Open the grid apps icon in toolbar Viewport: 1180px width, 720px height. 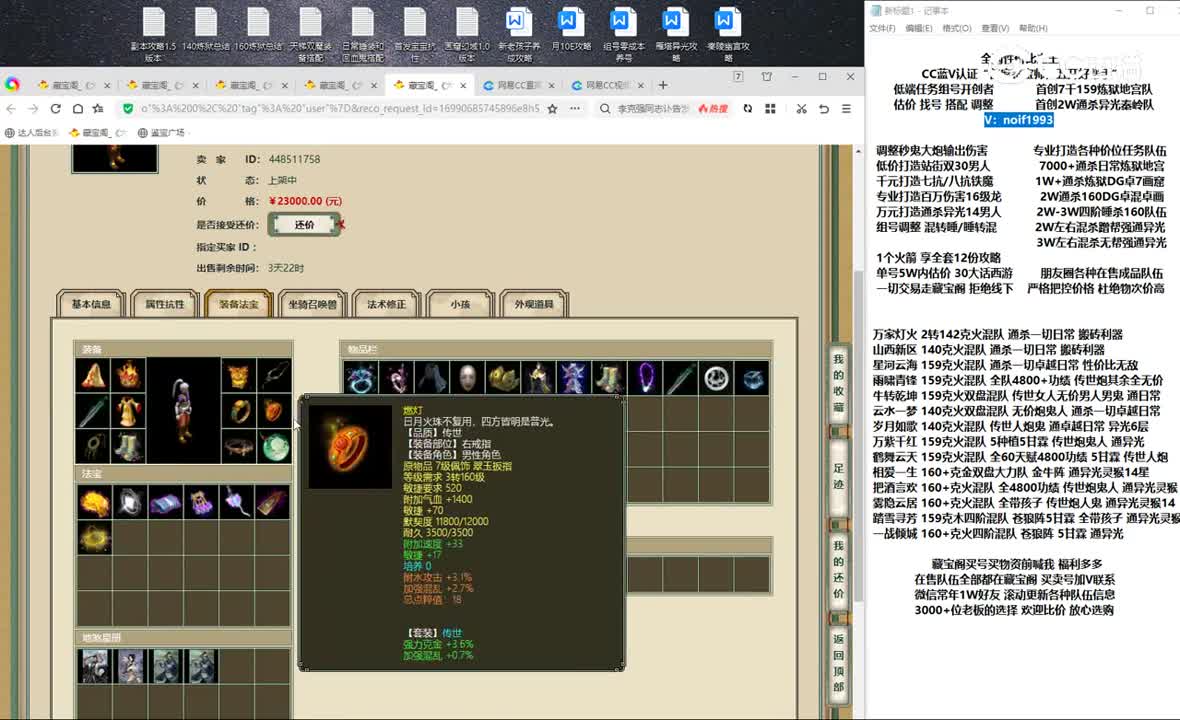click(x=770, y=108)
